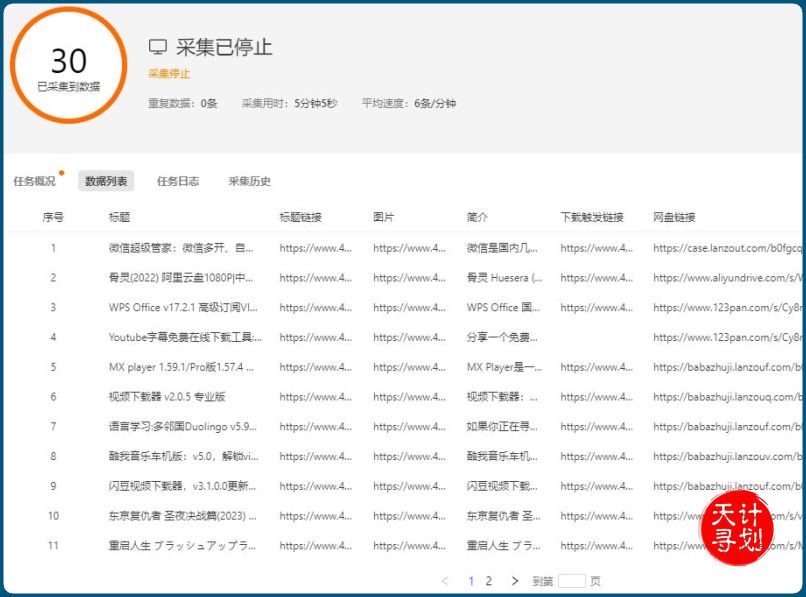Click page number 1 in pagination
Screen dimensions: 806x597
tap(469, 580)
